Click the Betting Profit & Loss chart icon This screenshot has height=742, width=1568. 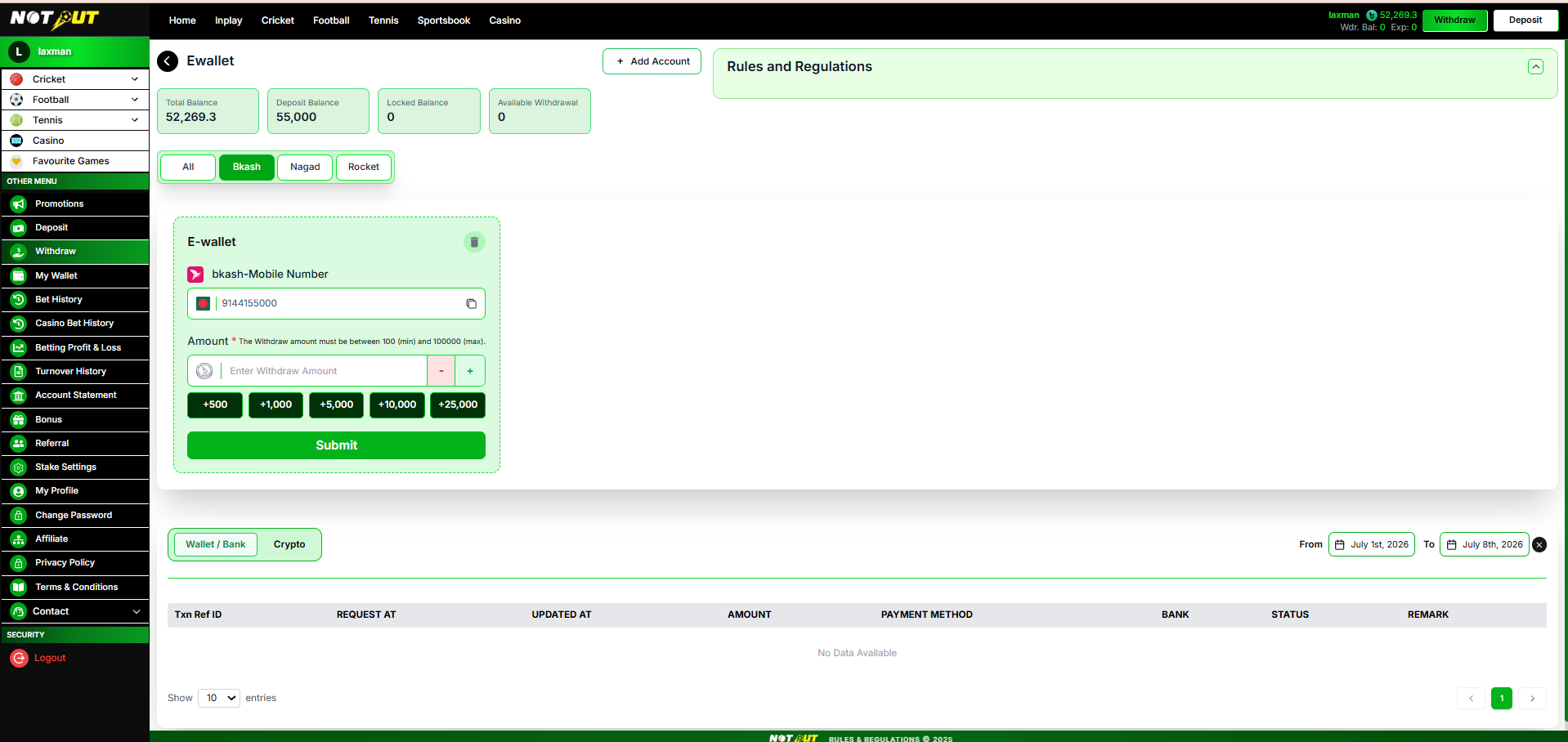(x=19, y=348)
